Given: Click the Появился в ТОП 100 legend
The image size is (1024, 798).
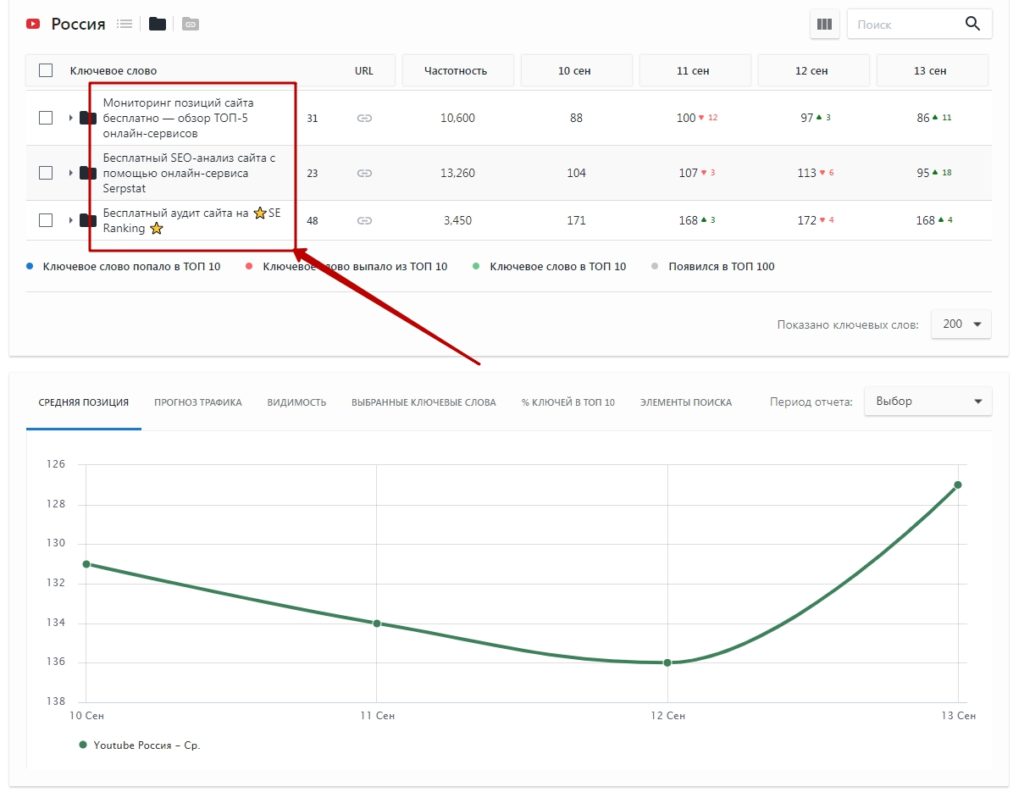Looking at the screenshot, I should point(713,266).
